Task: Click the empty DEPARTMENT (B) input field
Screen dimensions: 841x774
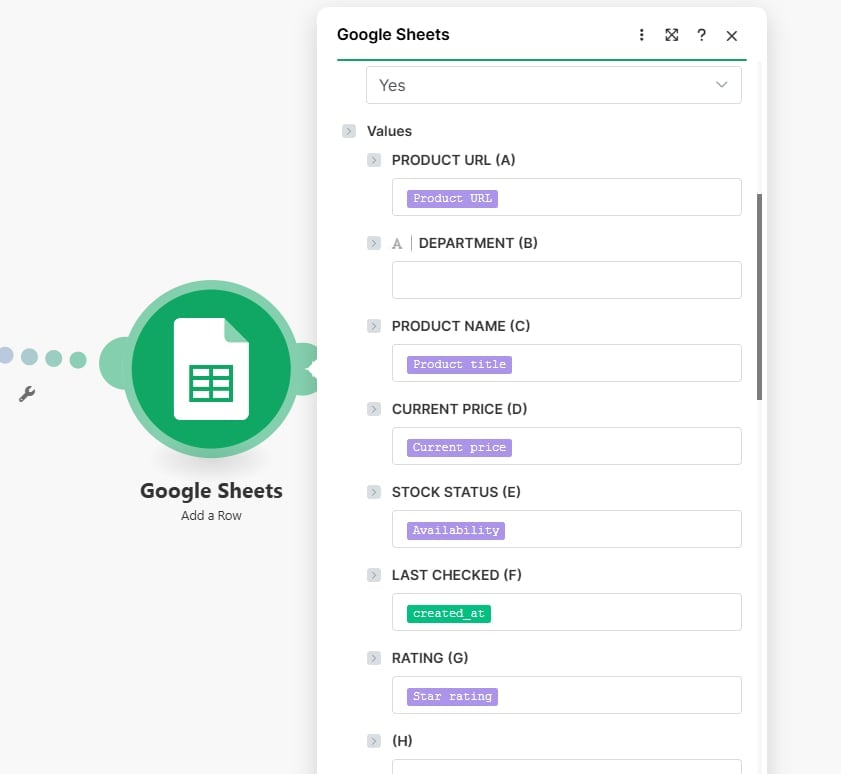Action: pyautogui.click(x=567, y=280)
